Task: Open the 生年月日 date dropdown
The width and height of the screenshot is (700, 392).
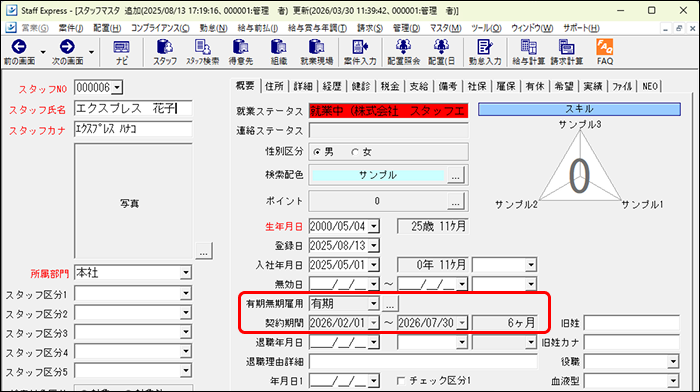Action: pos(374,226)
